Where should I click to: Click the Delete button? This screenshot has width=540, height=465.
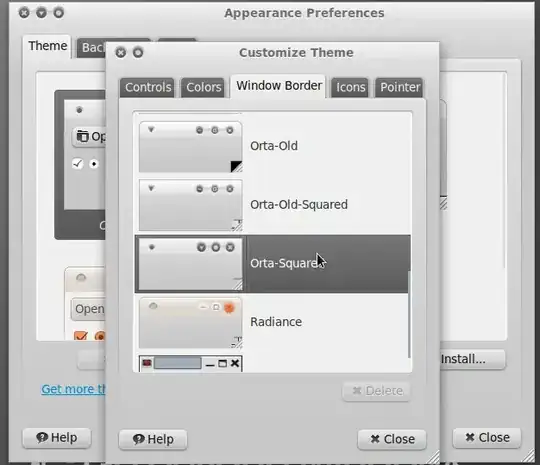(376, 391)
